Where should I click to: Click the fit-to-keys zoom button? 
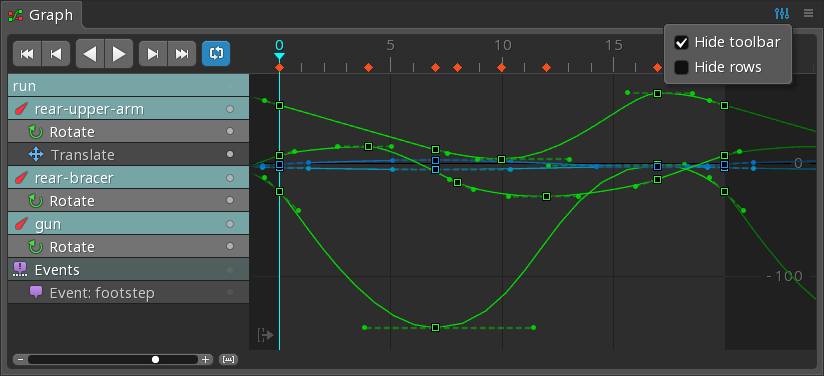click(x=229, y=360)
